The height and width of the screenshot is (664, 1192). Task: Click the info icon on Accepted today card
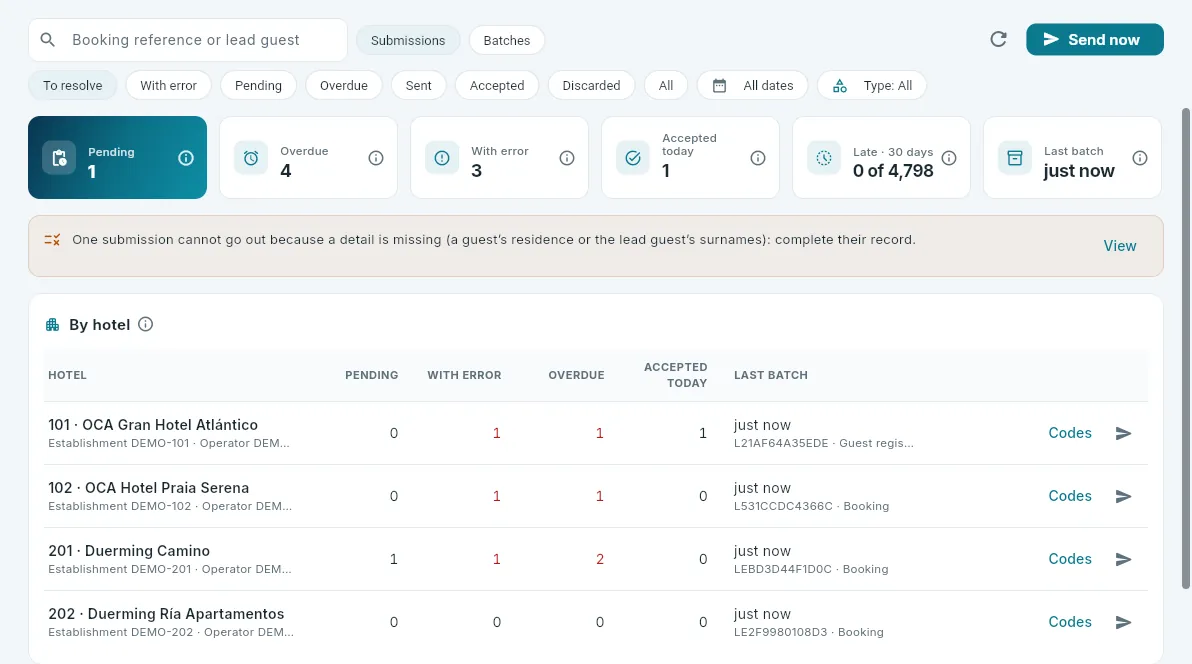[x=758, y=158]
